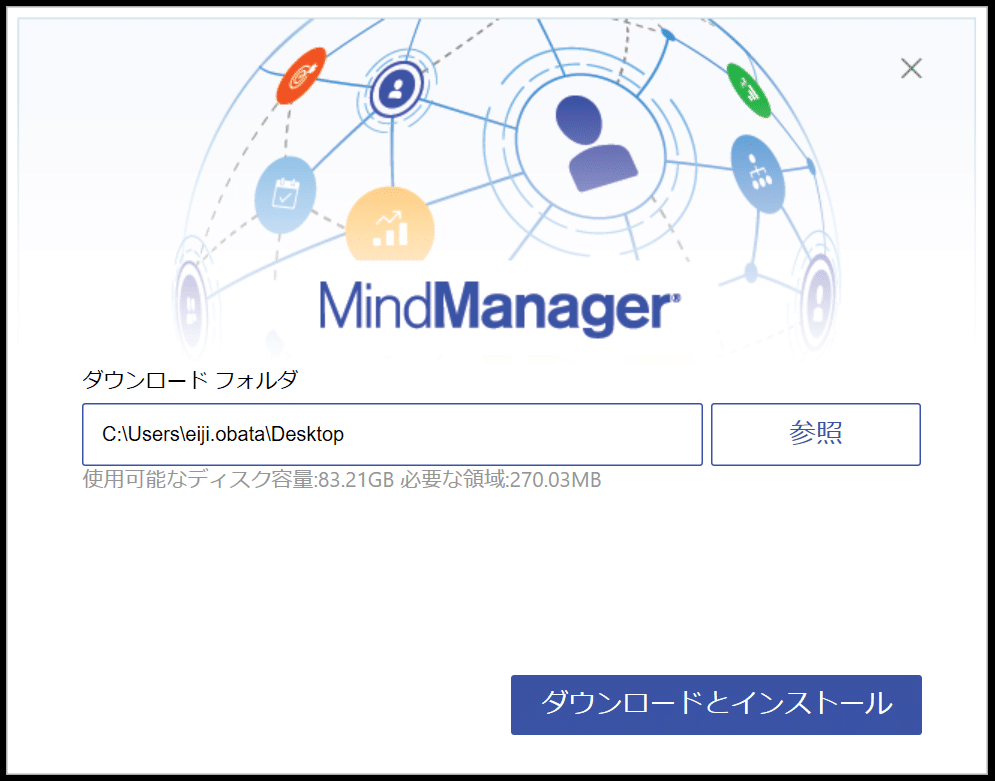Image resolution: width=995 pixels, height=781 pixels.
Task: Click the green growth chart icon
Action: (749, 87)
